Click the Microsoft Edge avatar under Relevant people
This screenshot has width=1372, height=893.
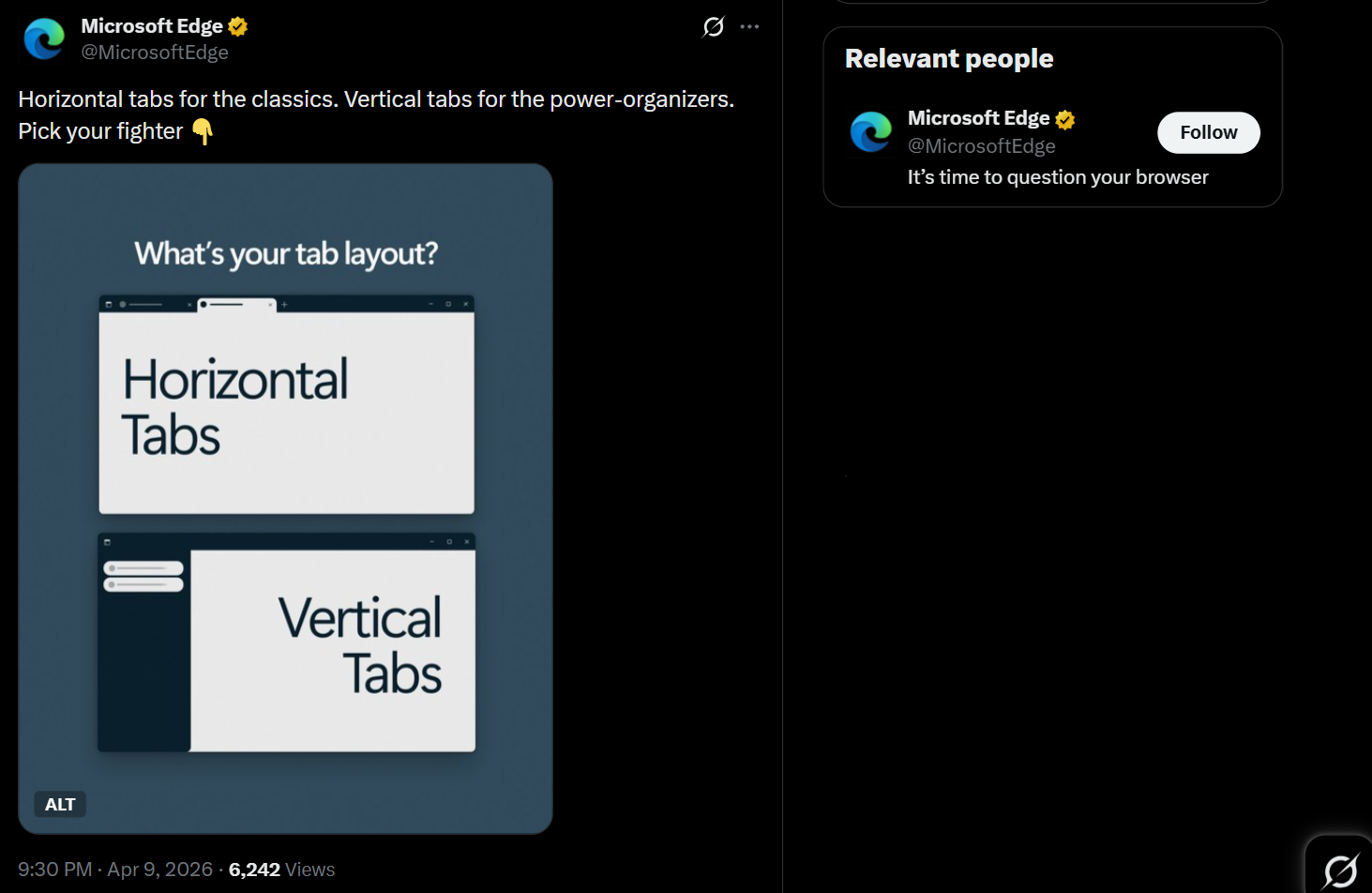coord(870,132)
